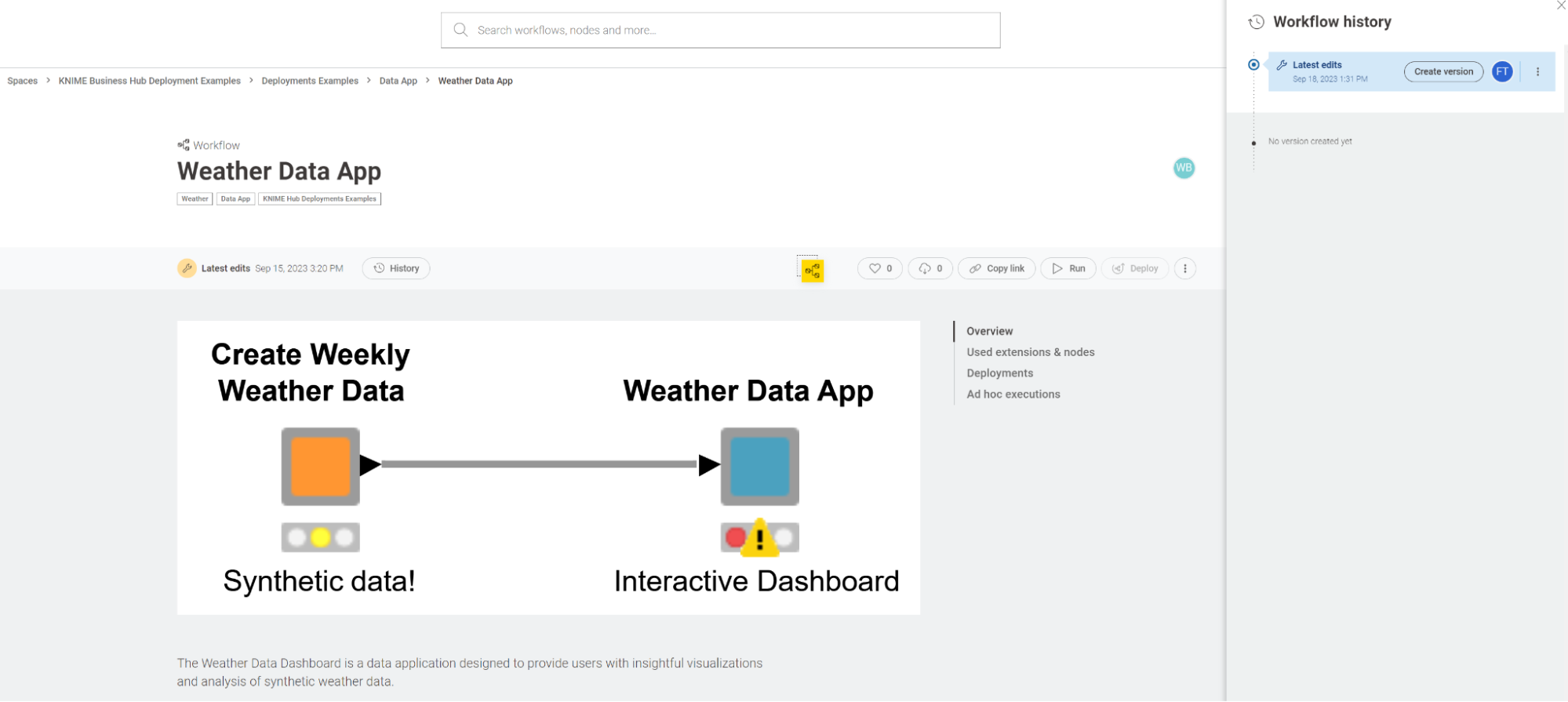Jump to the Deployments section

coord(999,373)
